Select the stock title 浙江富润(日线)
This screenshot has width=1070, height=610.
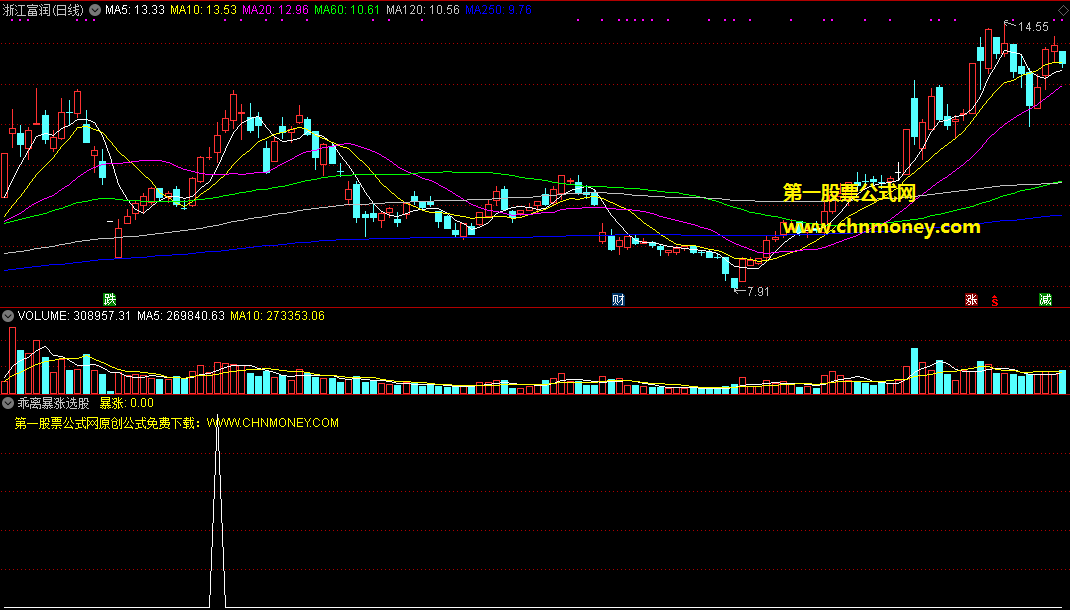pos(43,10)
